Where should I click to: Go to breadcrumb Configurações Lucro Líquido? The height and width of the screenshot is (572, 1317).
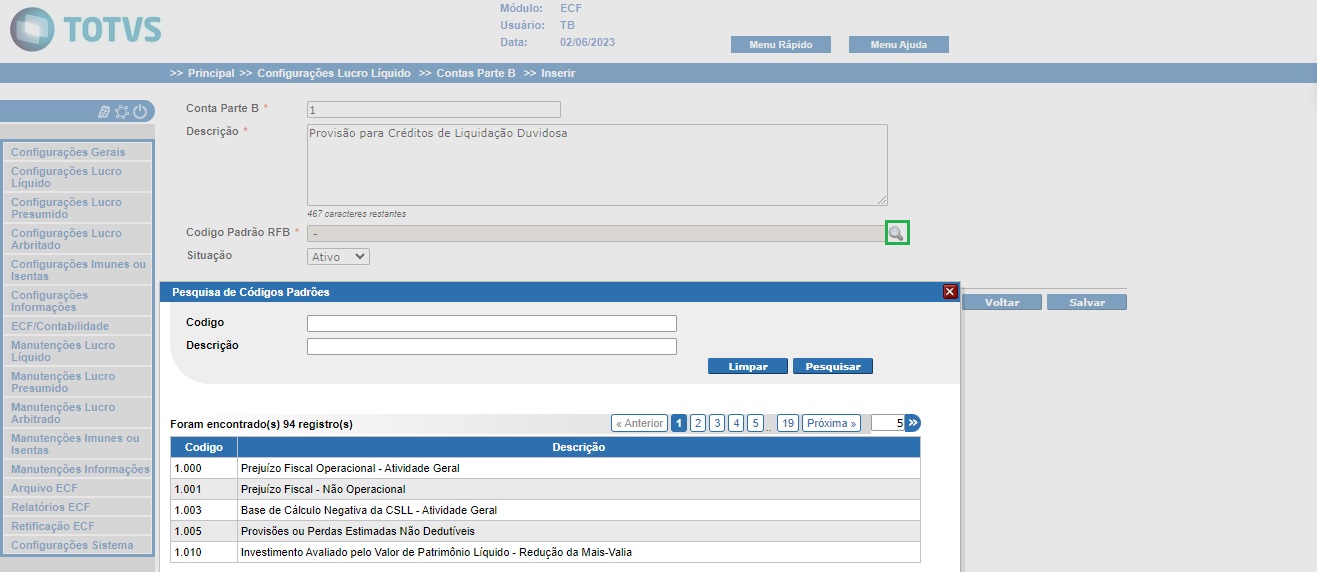(335, 73)
